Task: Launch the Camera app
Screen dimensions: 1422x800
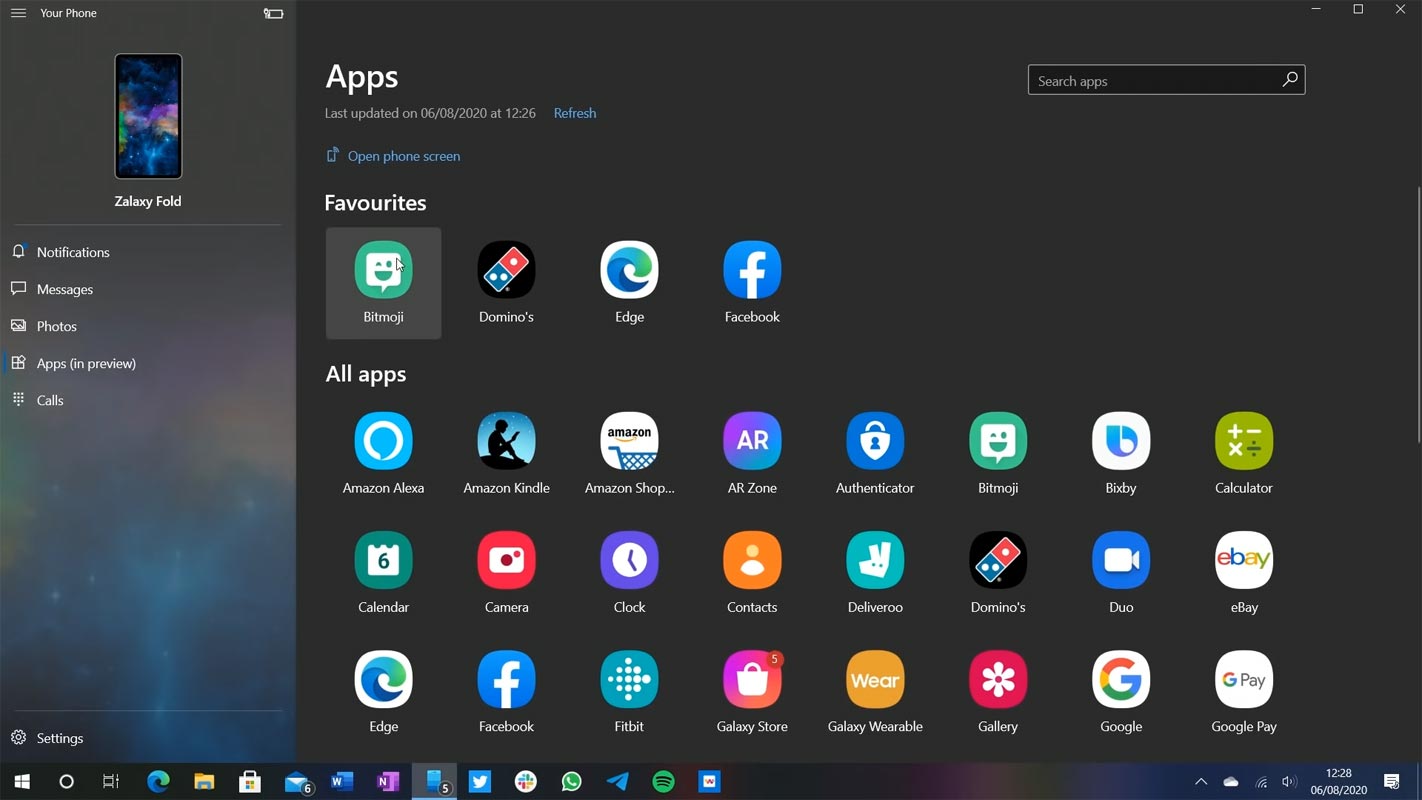Action: click(506, 572)
